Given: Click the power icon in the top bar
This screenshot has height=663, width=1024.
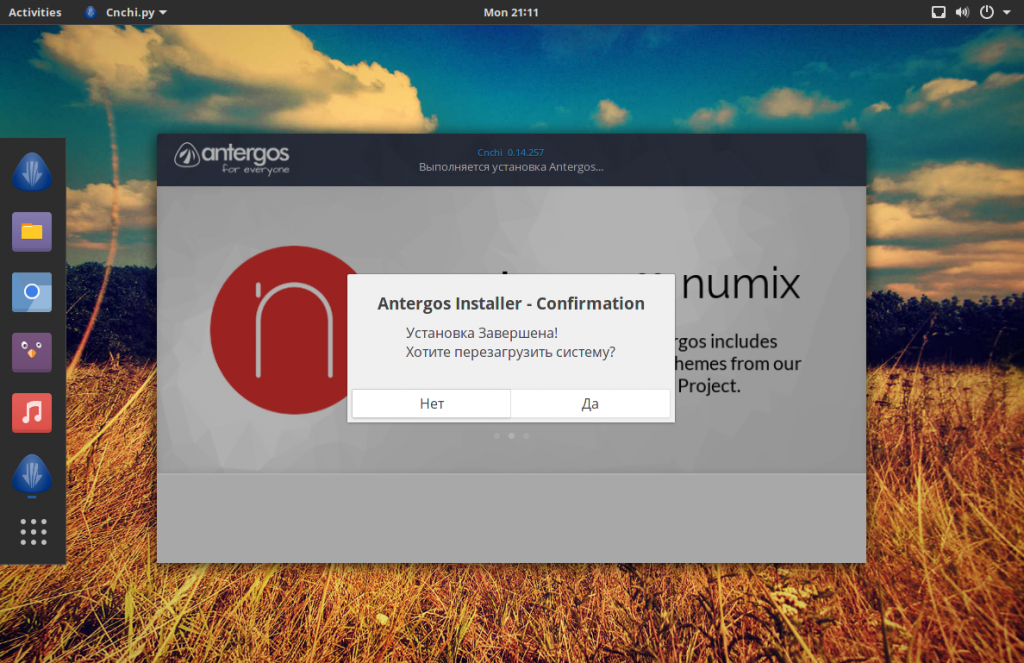Looking at the screenshot, I should pyautogui.click(x=986, y=12).
